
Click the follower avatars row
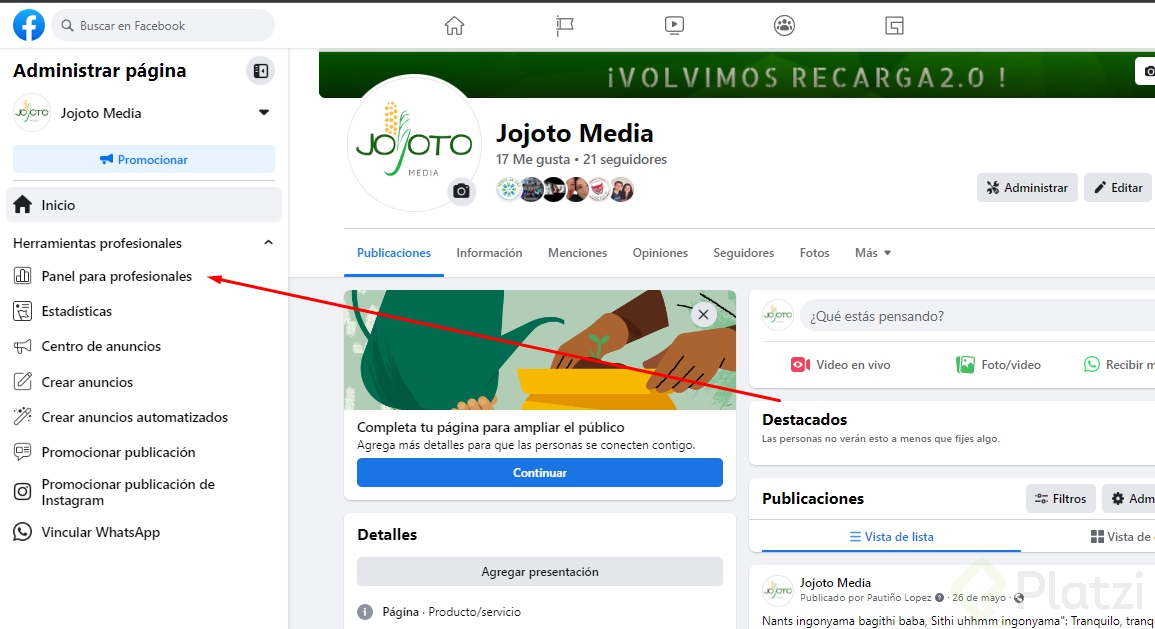coord(565,189)
